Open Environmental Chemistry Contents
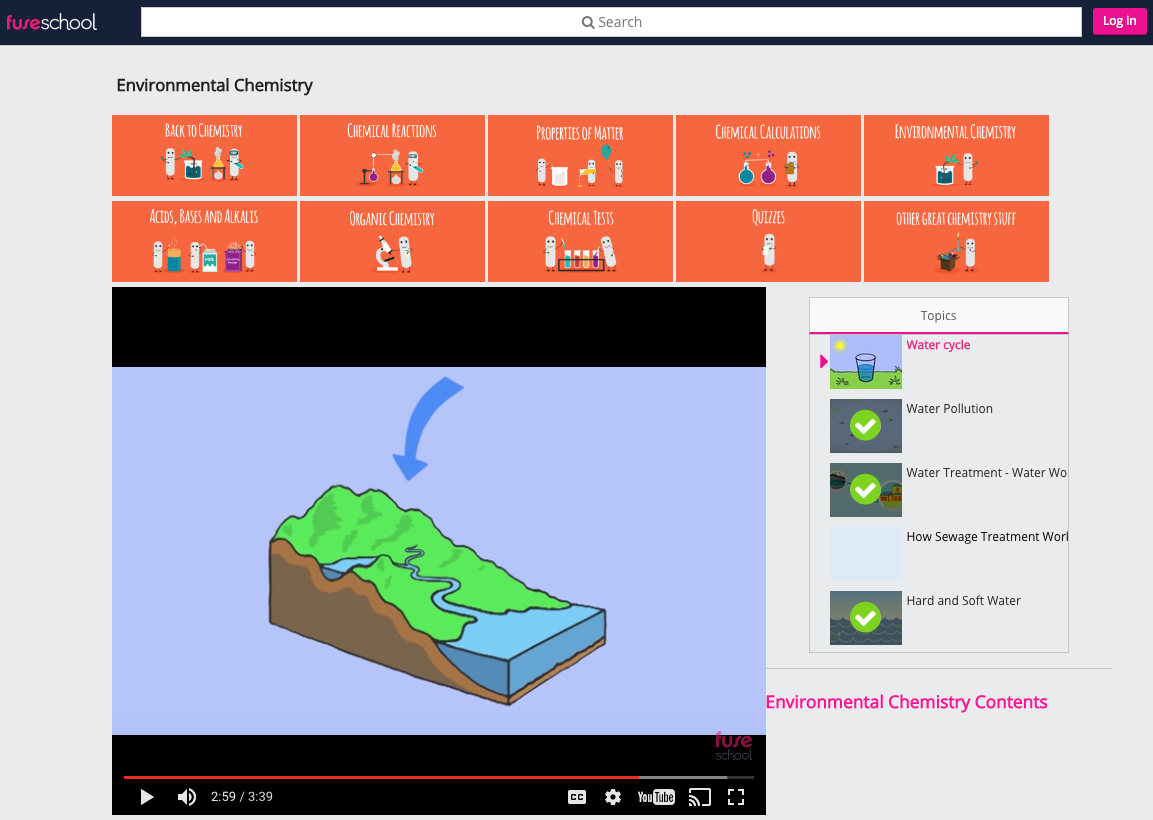1153x820 pixels. 907,702
